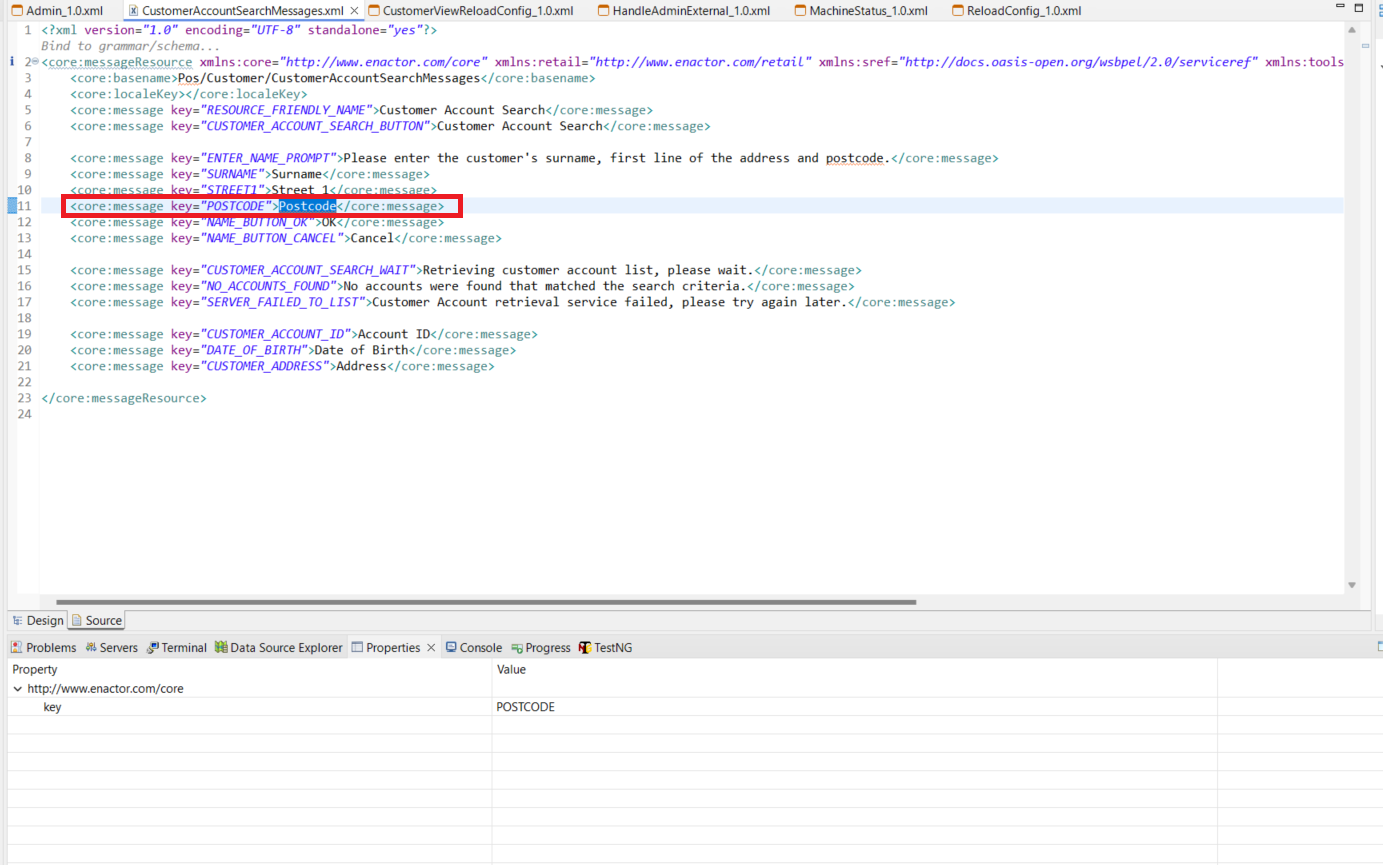Image resolution: width=1383 pixels, height=865 pixels.
Task: Click the 'CUSTOMER_ACCOUNT_SEARCH_BUTTON' key text
Action: coord(315,126)
